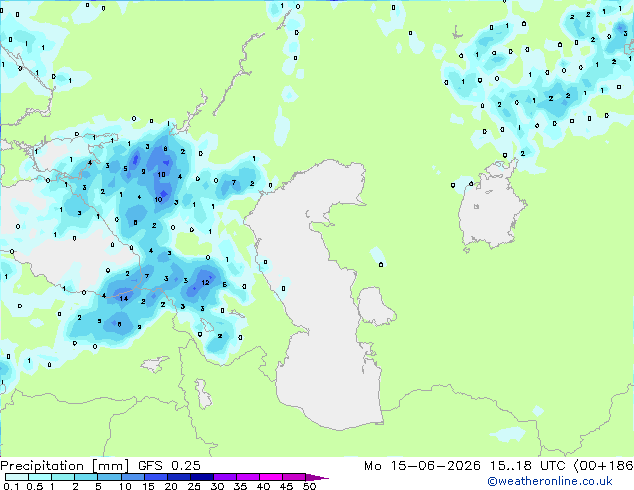Click the 'GFS 0.25' model label

169,465
